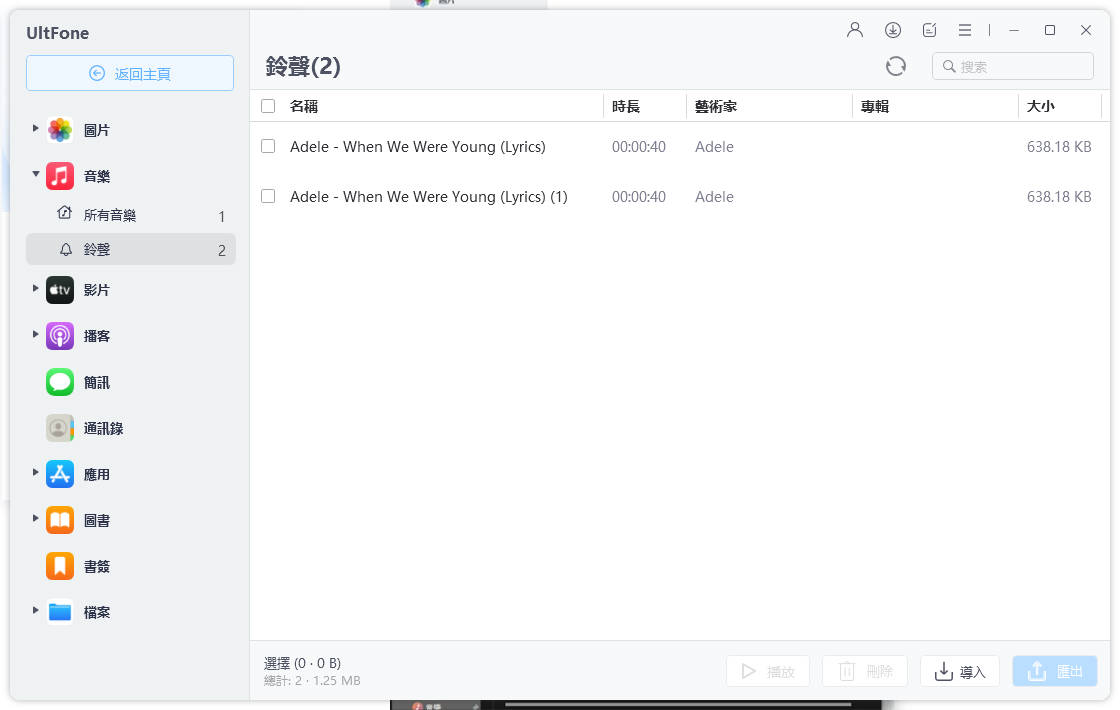
Task: Select the Music icon in the sidebar
Action: tap(59, 175)
